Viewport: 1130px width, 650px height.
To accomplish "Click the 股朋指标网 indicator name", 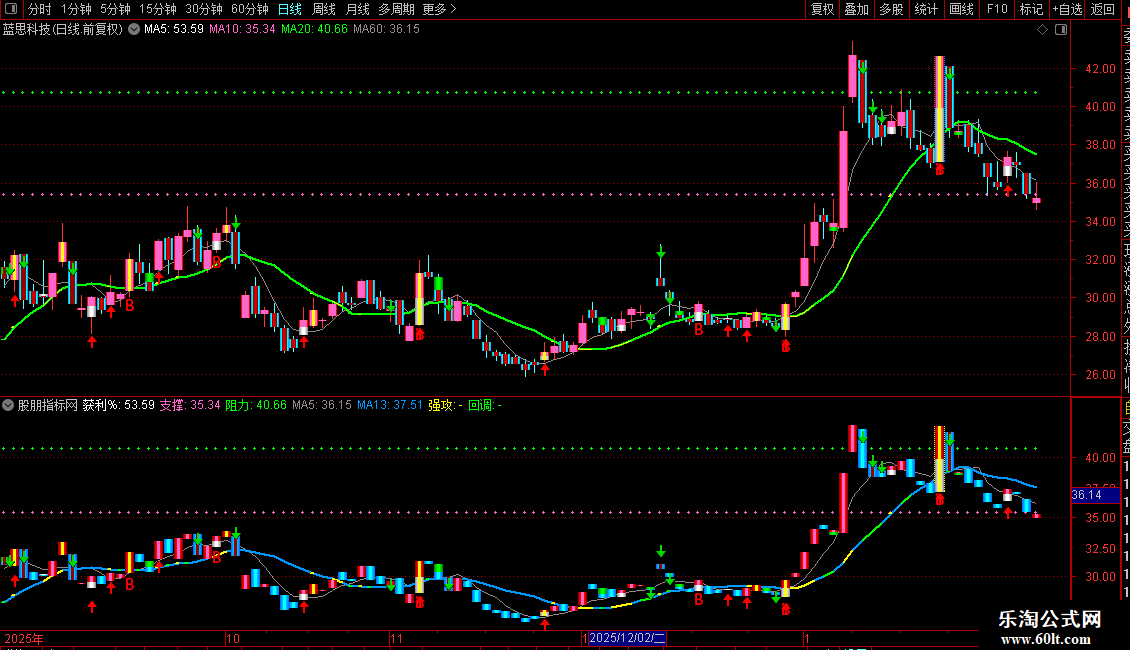I will click(48, 405).
